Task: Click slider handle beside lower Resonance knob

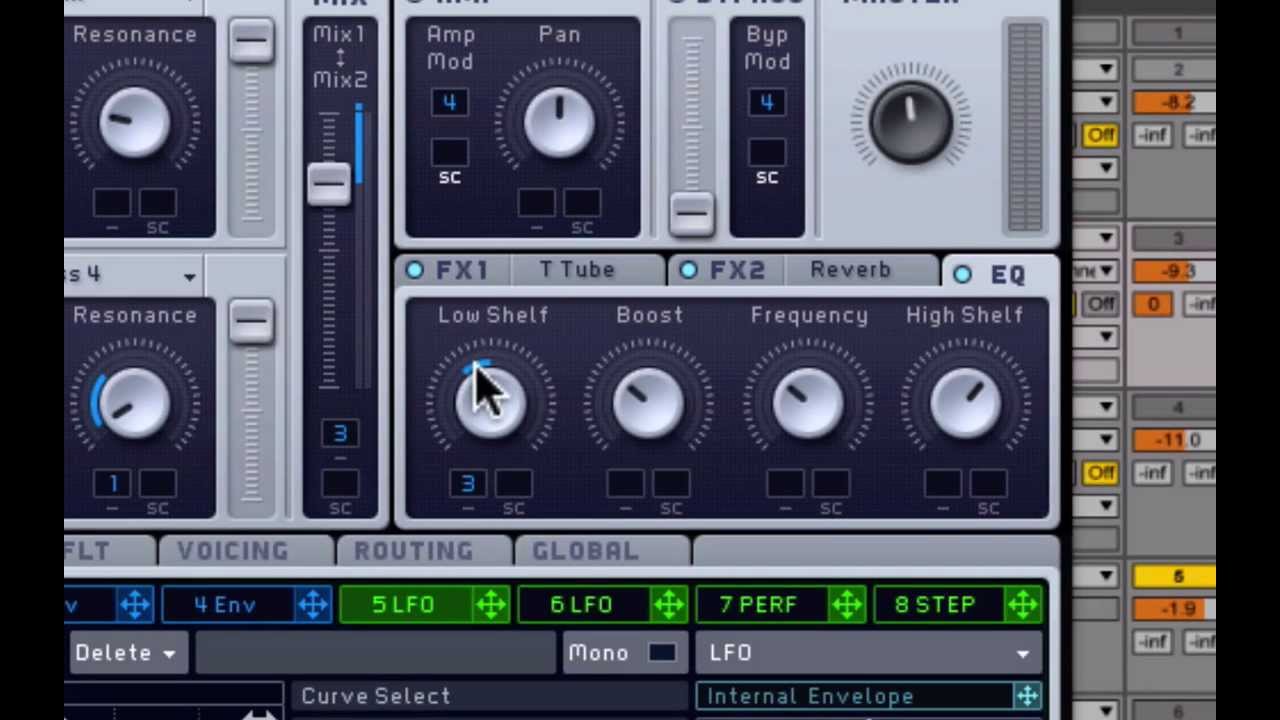Action: pyautogui.click(x=250, y=322)
